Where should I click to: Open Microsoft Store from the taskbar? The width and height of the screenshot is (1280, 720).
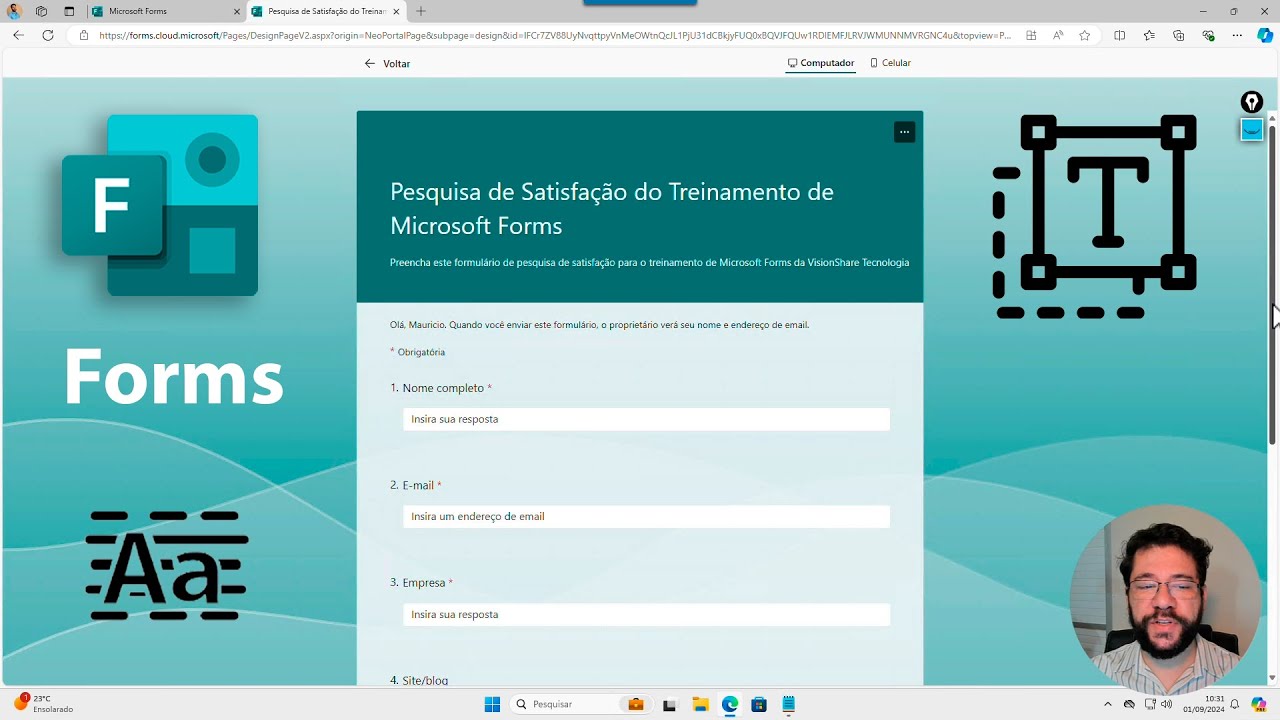pyautogui.click(x=759, y=704)
